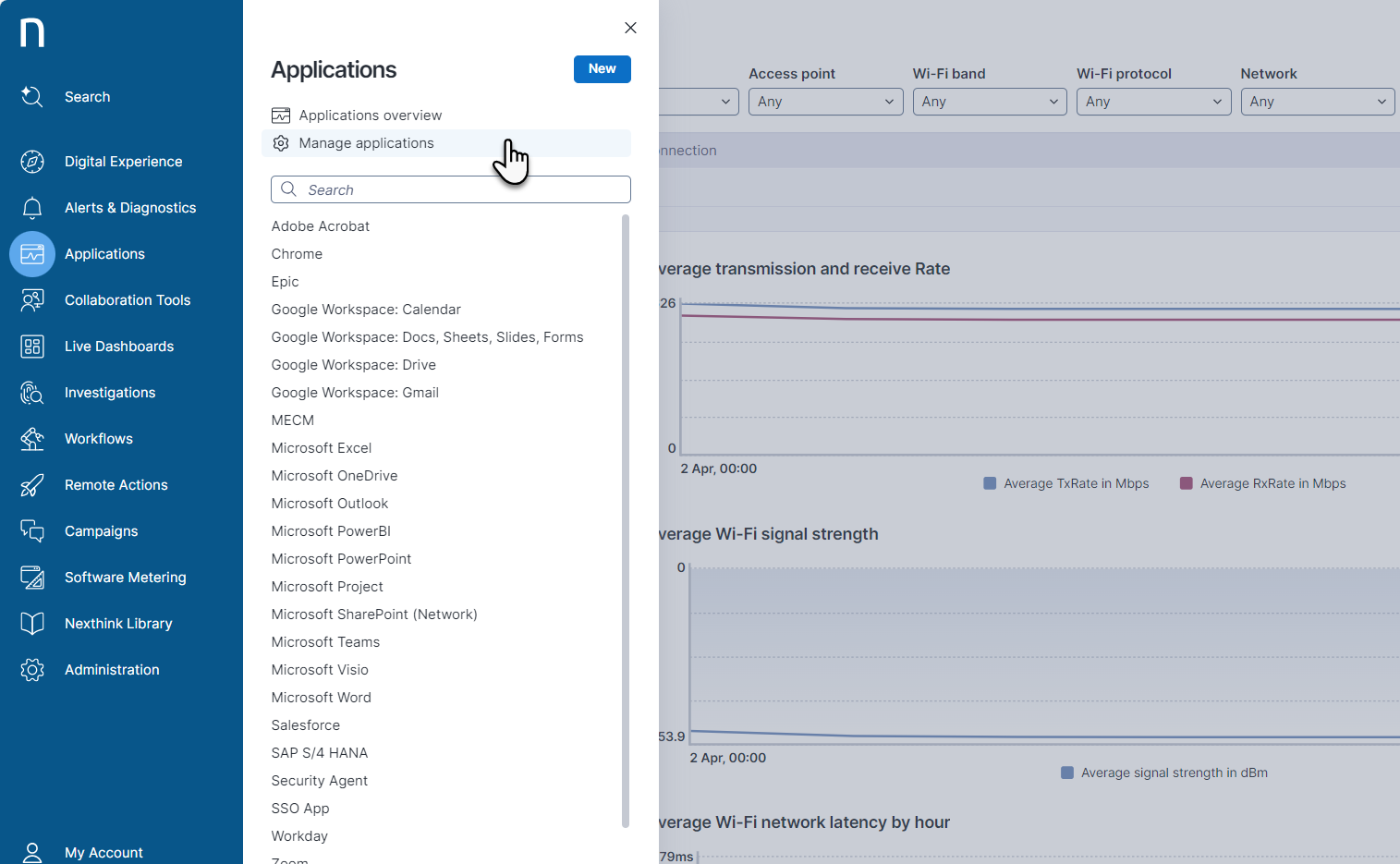Image resolution: width=1400 pixels, height=864 pixels.
Task: Click the Administration gear icon
Action: coord(32,670)
